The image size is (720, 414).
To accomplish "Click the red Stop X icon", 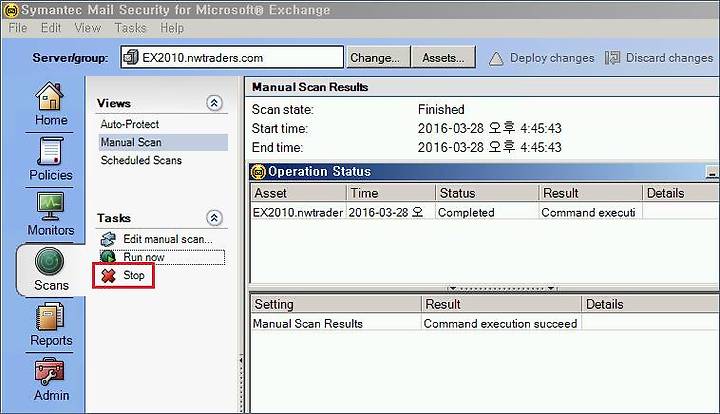I will [108, 275].
